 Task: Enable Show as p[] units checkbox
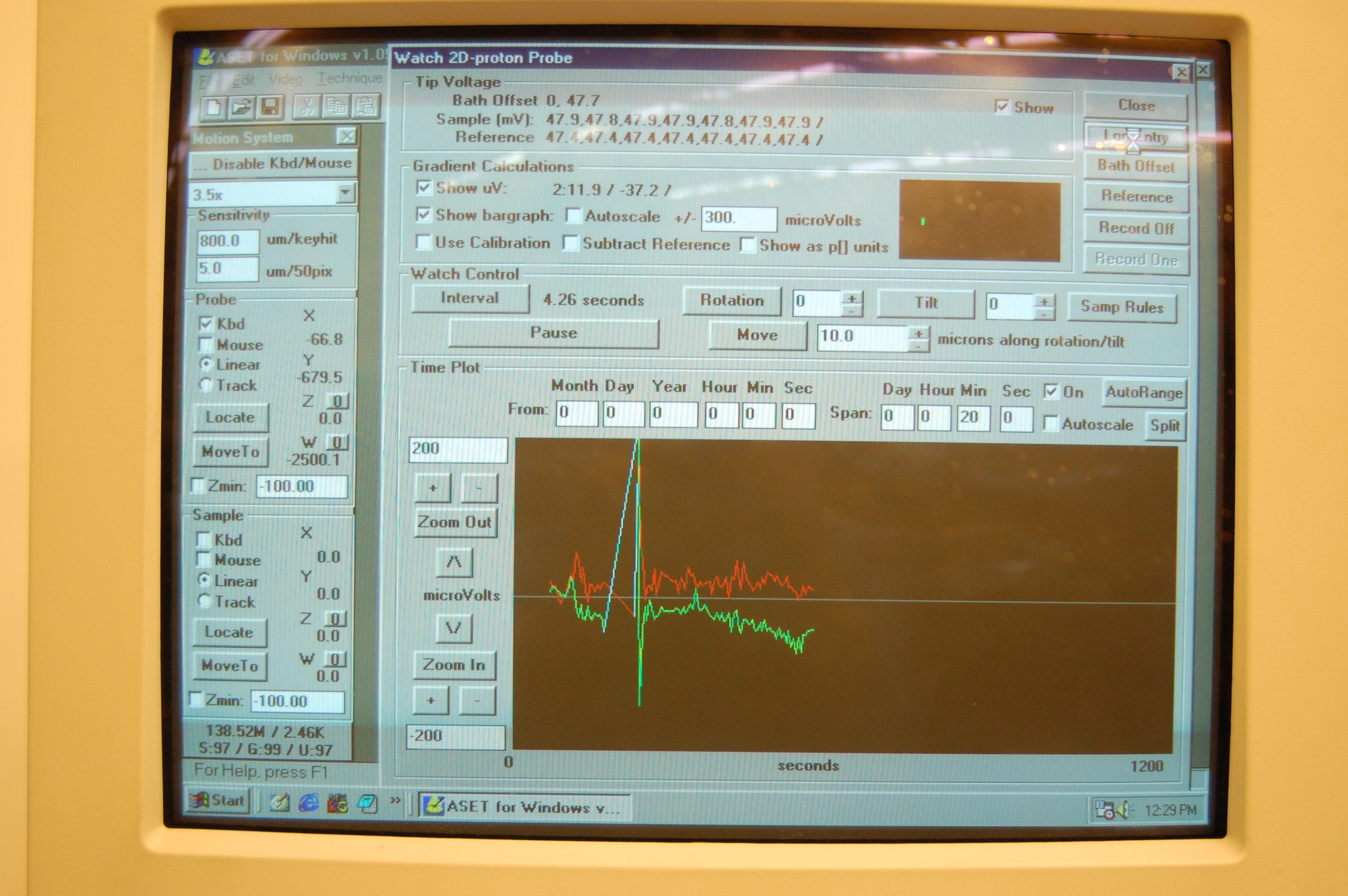[747, 245]
